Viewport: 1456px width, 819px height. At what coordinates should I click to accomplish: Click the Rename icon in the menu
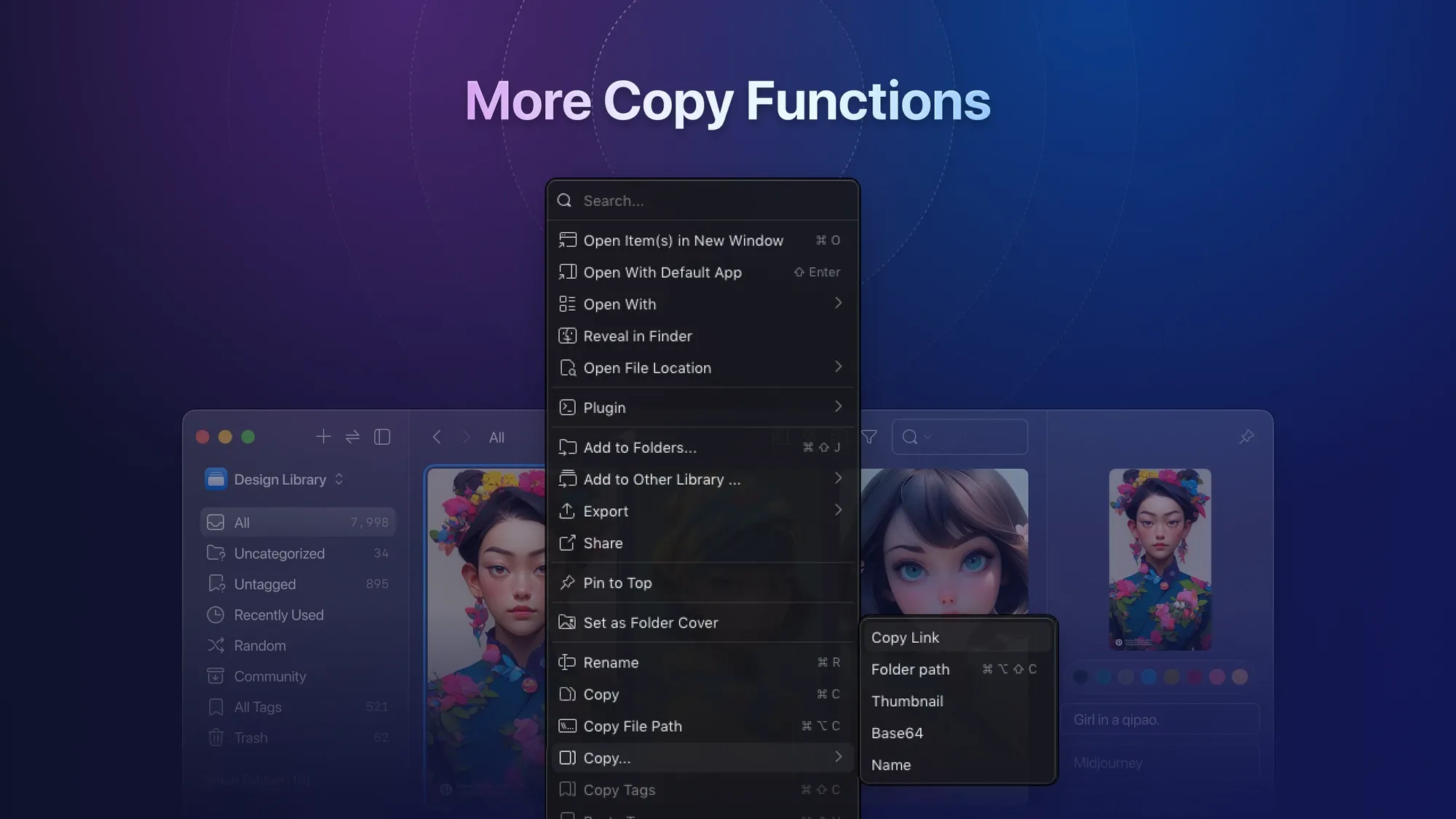(x=567, y=662)
